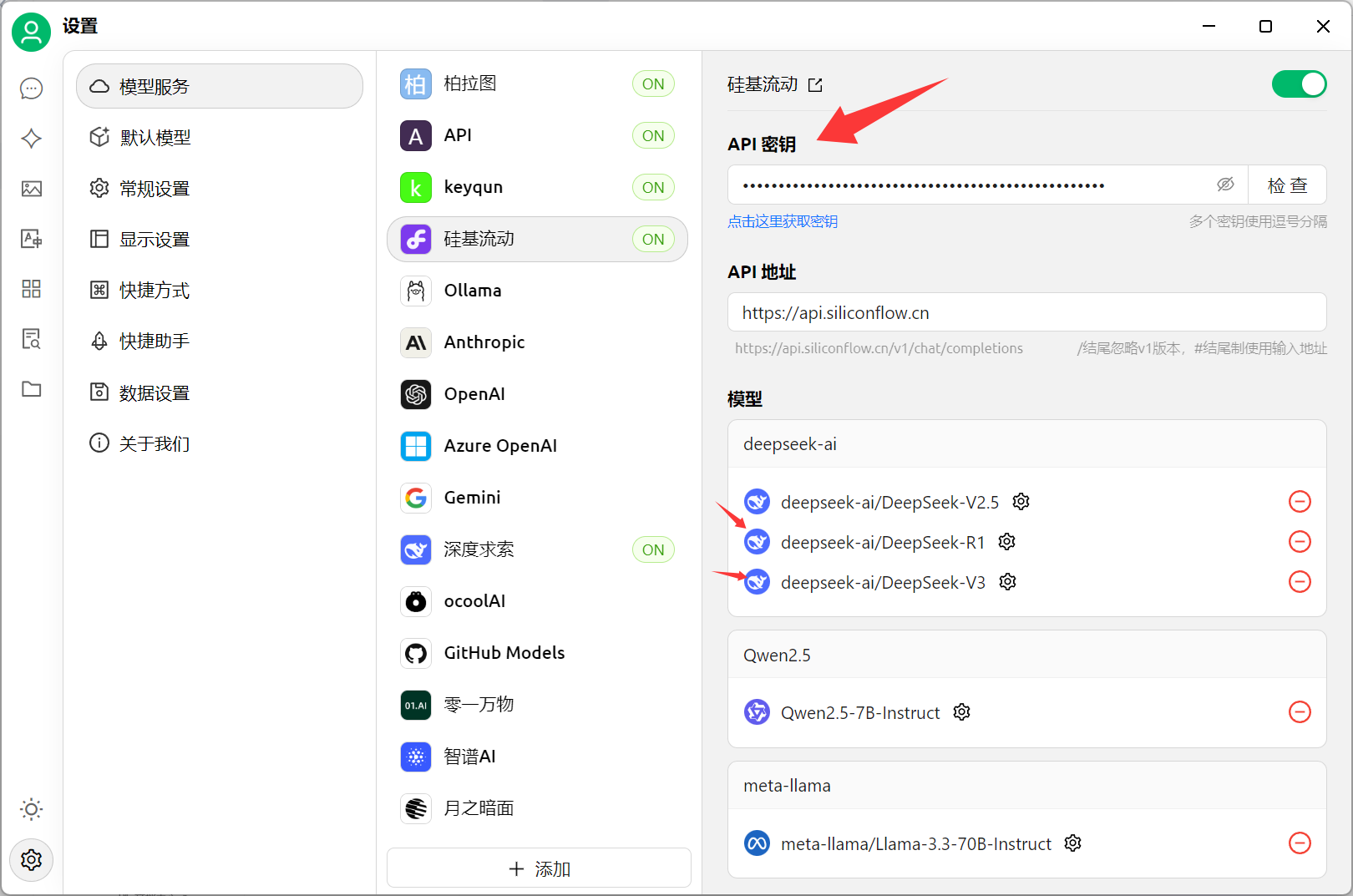
Task: Select the 零一万物 provider
Action: tap(537, 705)
